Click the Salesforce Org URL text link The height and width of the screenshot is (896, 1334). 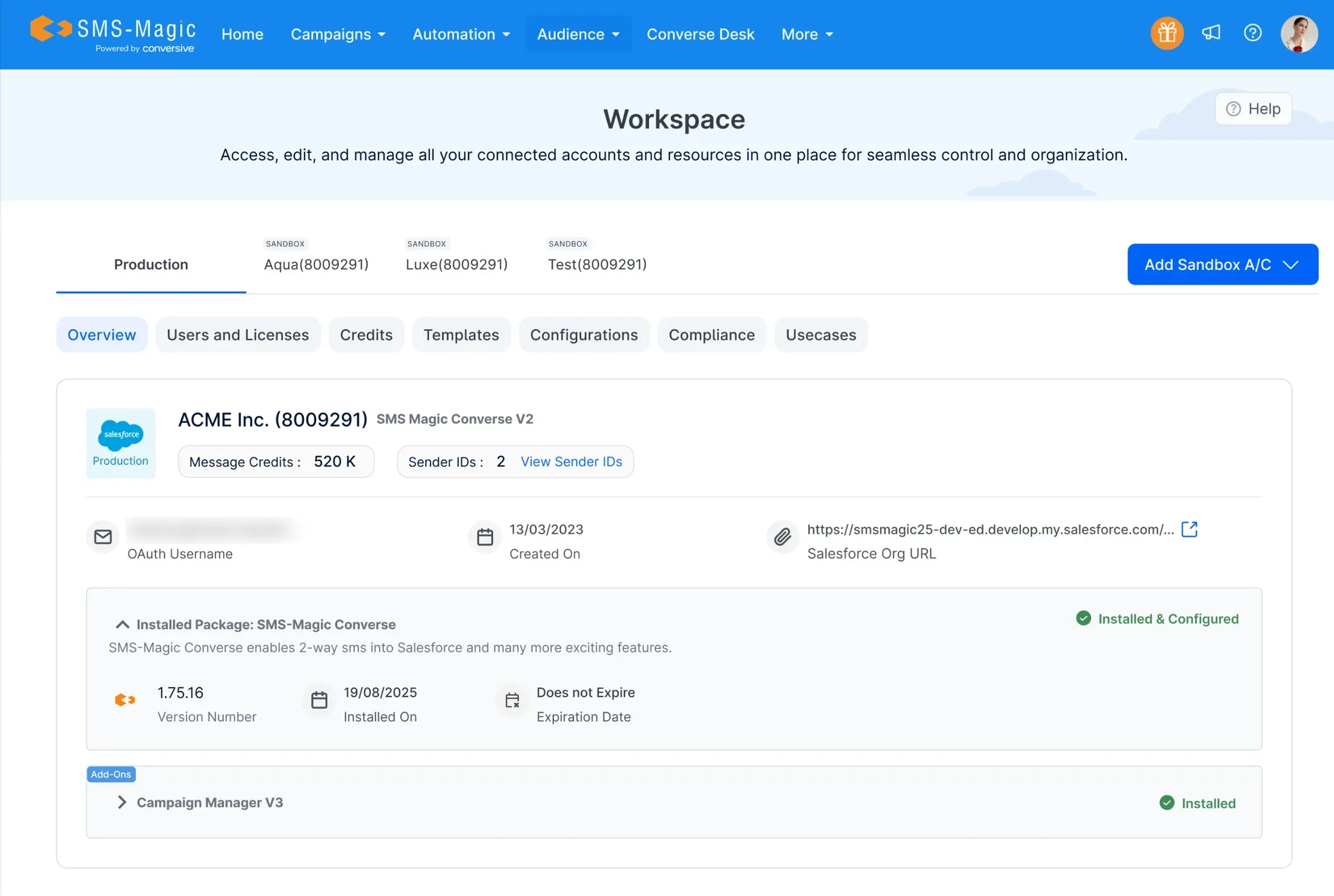pyautogui.click(x=990, y=529)
